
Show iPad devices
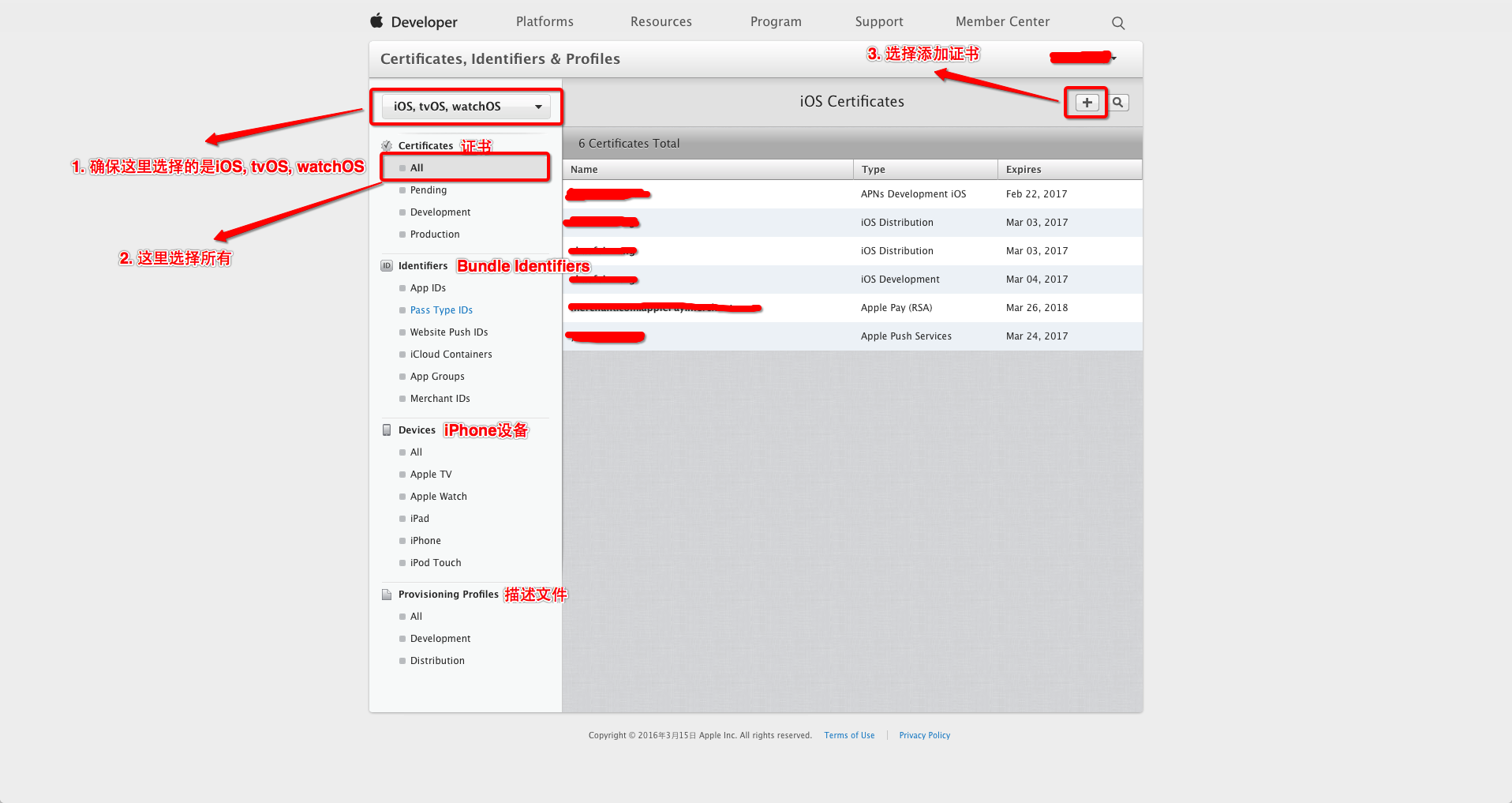pos(420,519)
